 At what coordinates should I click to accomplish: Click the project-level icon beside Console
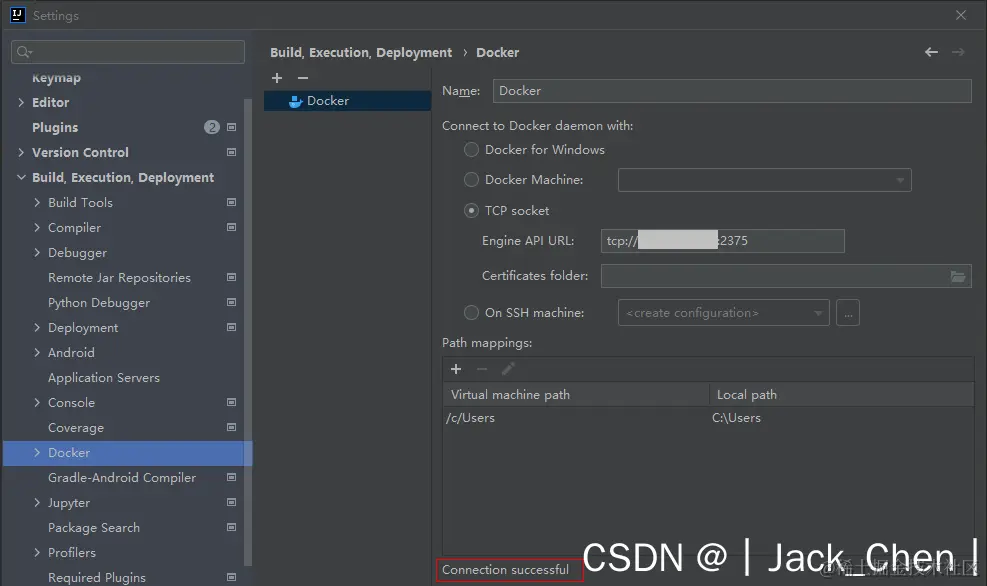(232, 402)
